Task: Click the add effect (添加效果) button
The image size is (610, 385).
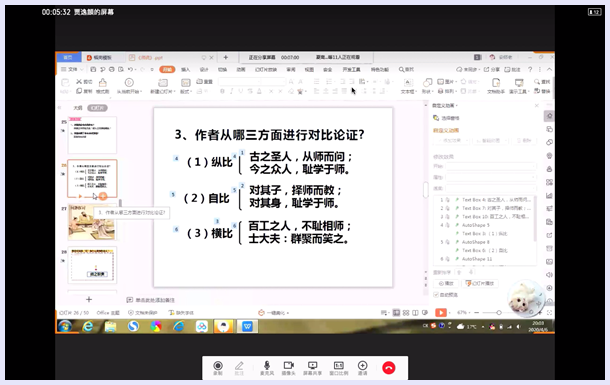Action: click(x=451, y=140)
